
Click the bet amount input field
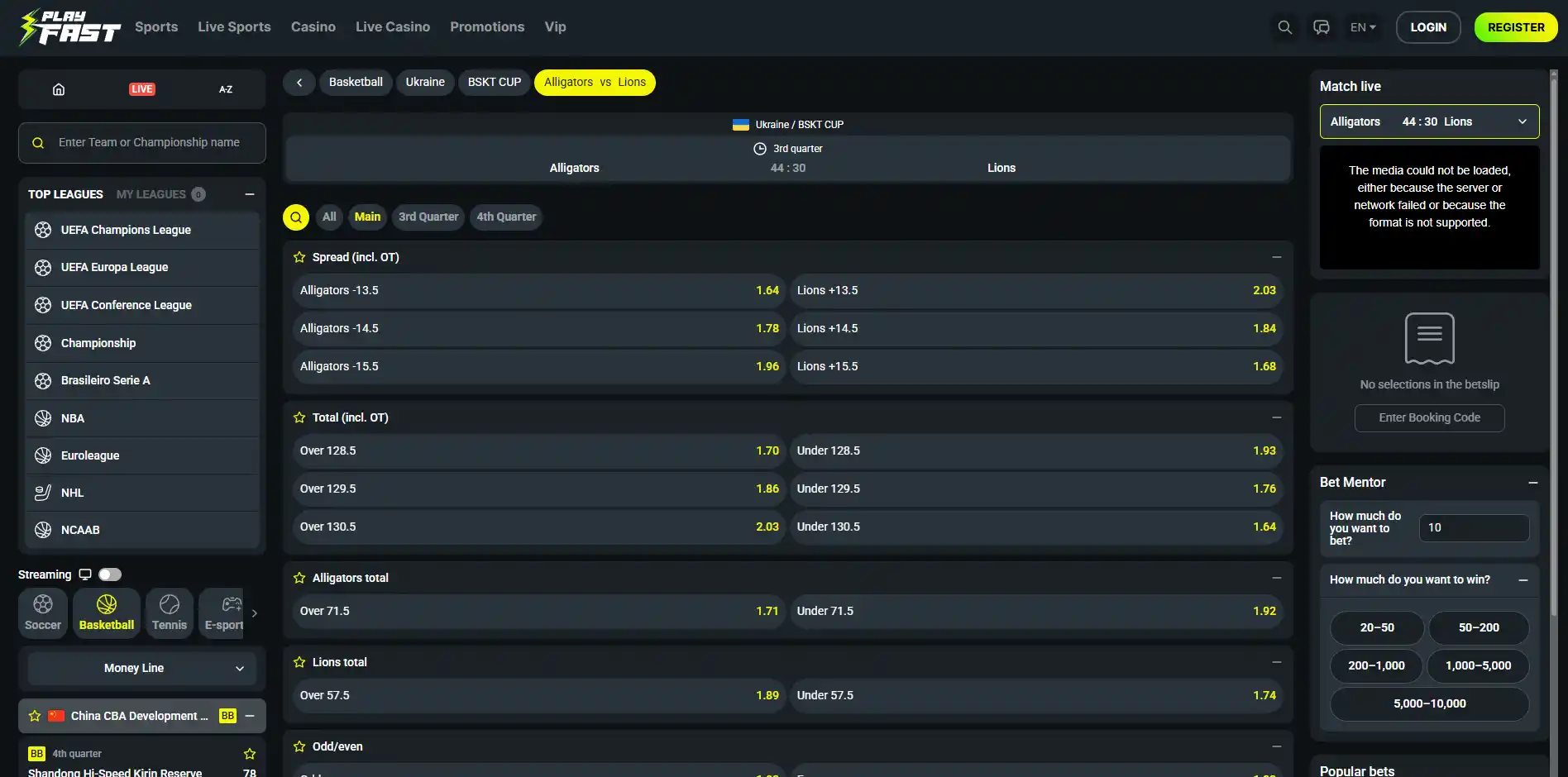1474,528
